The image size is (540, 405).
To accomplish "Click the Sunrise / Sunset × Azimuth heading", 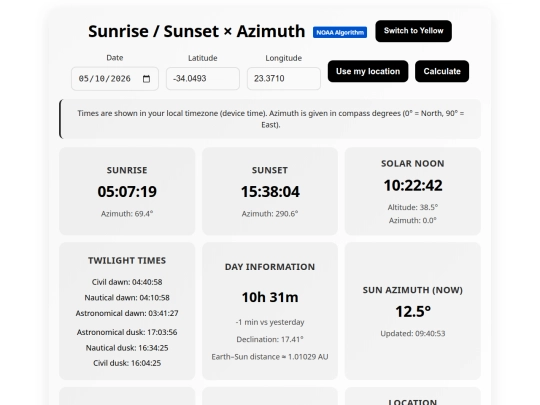I will (x=197, y=31).
